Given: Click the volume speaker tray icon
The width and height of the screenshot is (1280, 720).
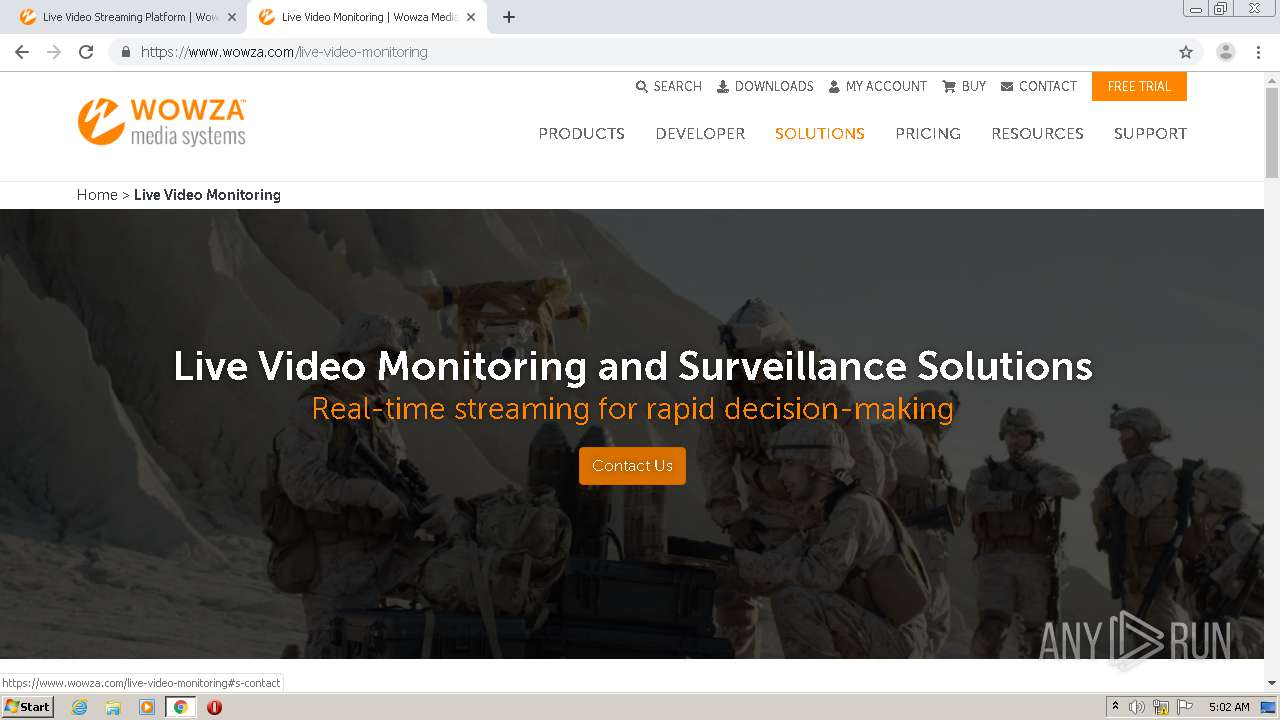Looking at the screenshot, I should (1138, 707).
